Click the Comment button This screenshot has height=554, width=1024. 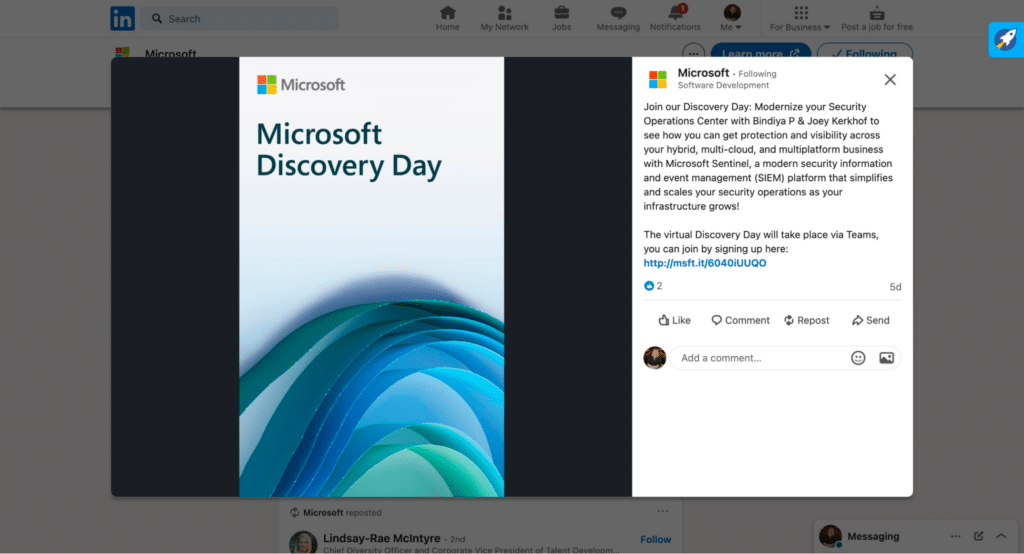pyautogui.click(x=741, y=320)
